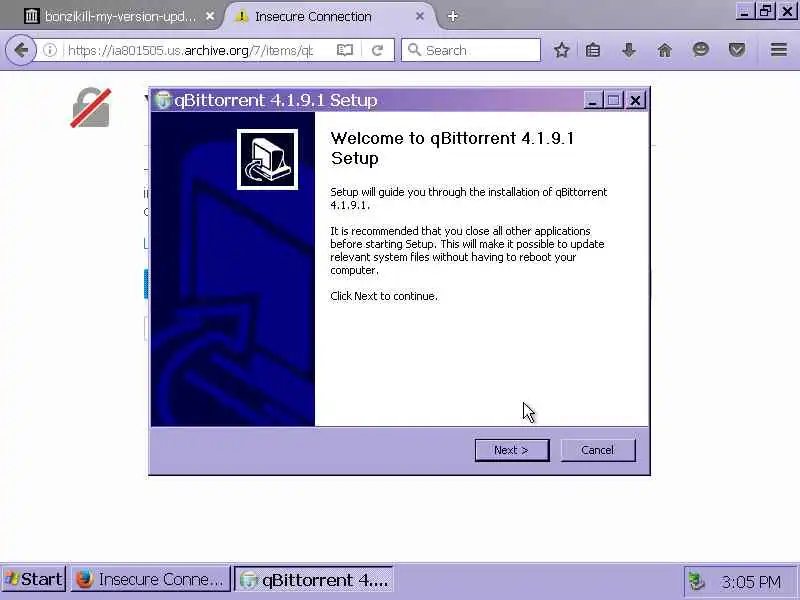Minimize the Firefox window
Image resolution: width=800 pixels, height=600 pixels.
pos(745,11)
